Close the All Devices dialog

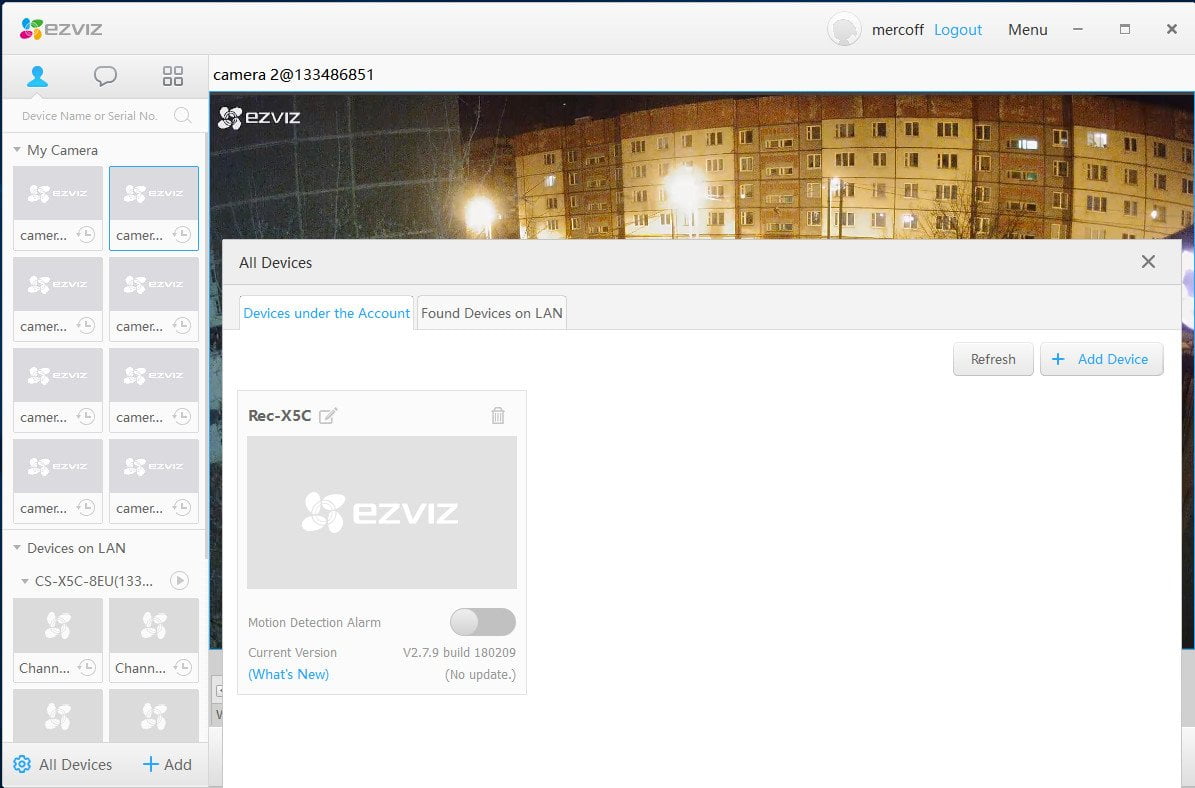click(x=1148, y=262)
